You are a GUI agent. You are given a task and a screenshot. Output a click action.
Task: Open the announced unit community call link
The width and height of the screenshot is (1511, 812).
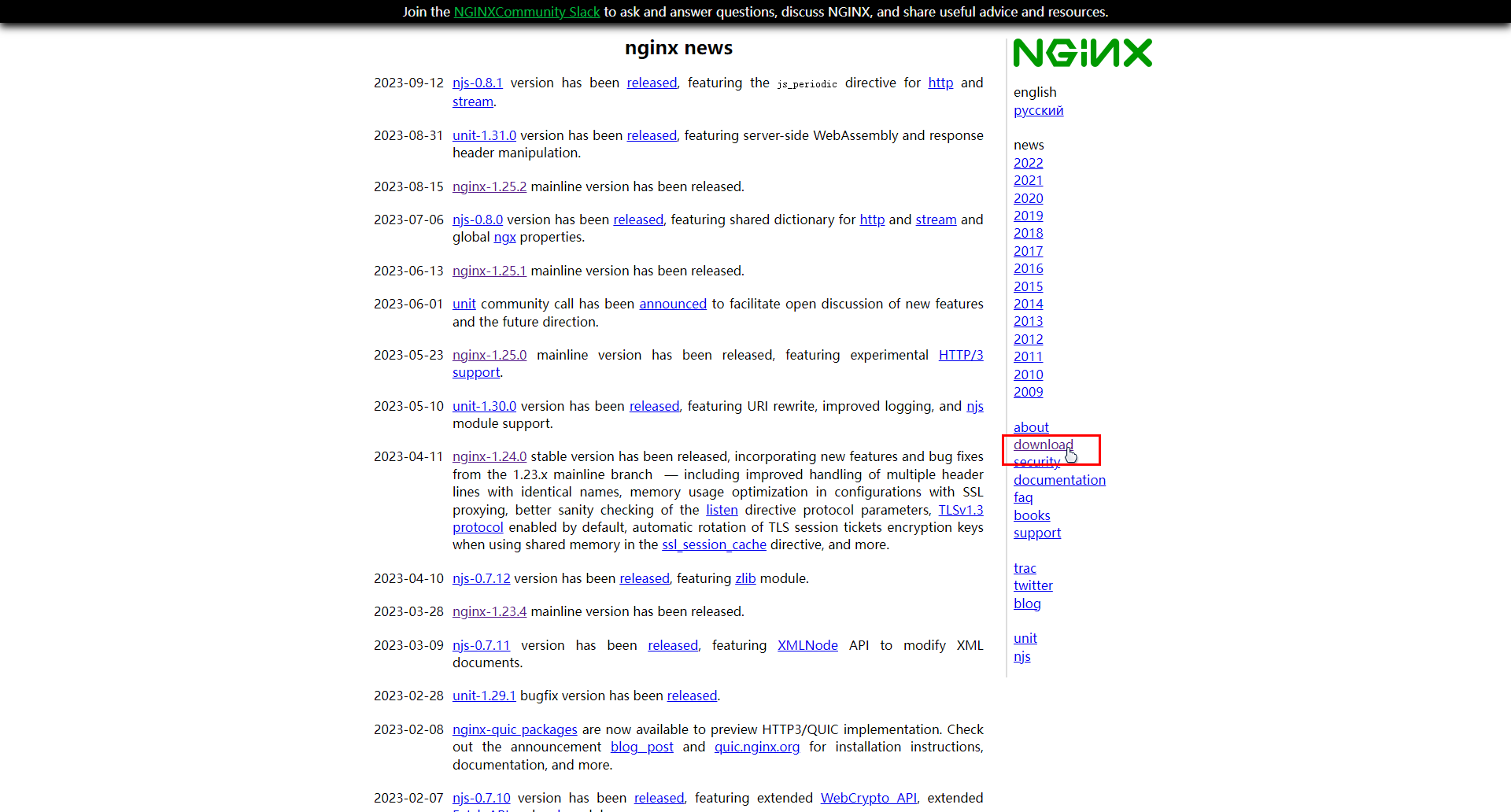point(672,304)
